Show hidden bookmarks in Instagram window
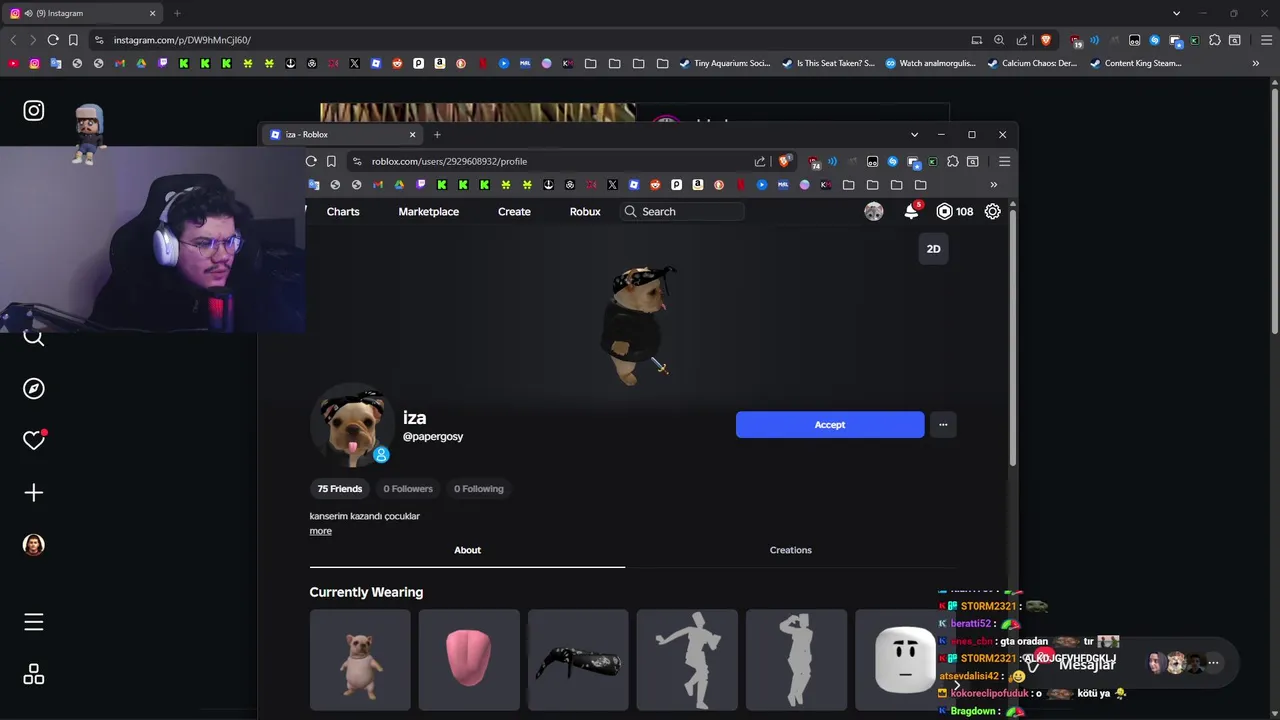This screenshot has width=1280, height=720. pyautogui.click(x=1256, y=63)
